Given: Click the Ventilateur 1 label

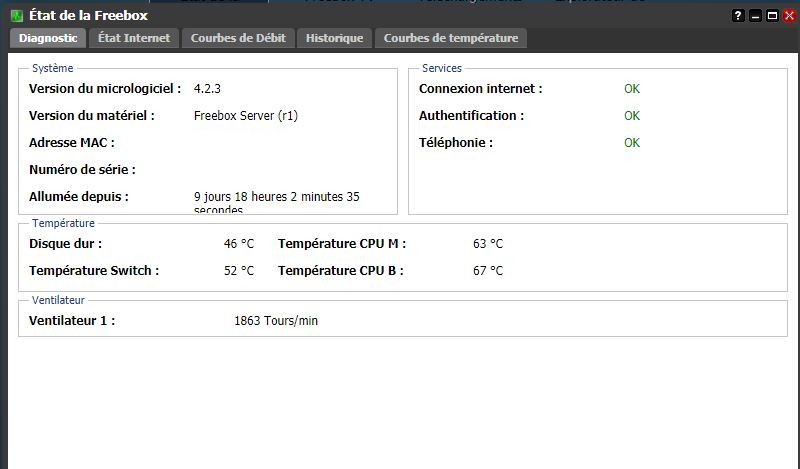Looking at the screenshot, I should (72, 321).
